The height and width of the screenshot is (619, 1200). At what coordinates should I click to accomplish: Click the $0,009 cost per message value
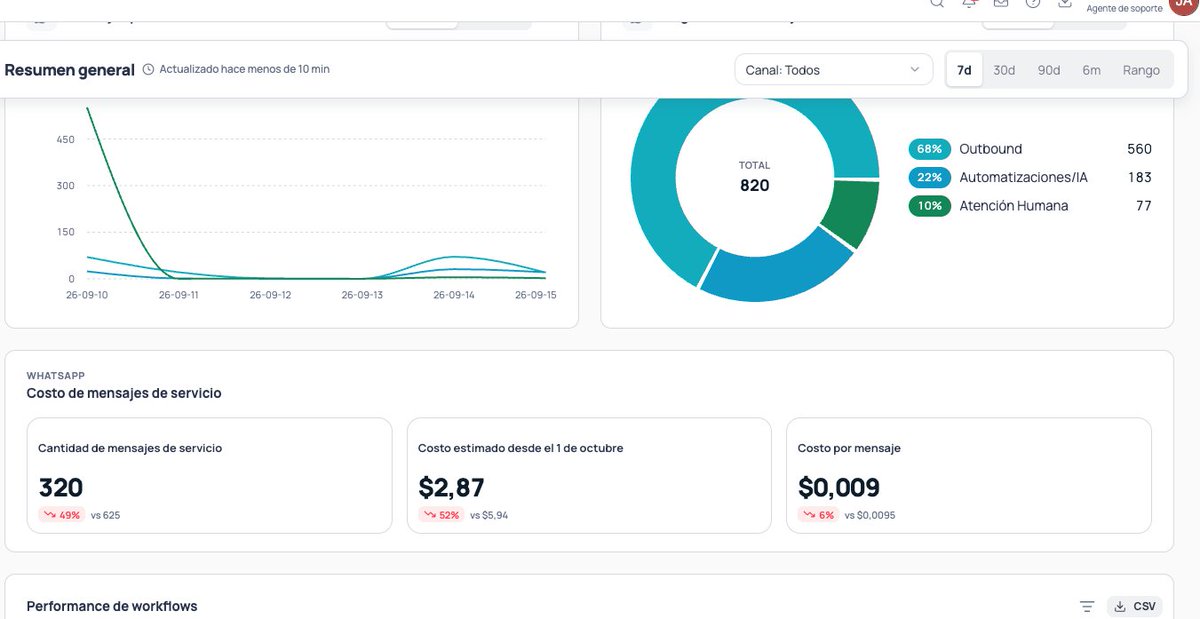click(x=839, y=487)
